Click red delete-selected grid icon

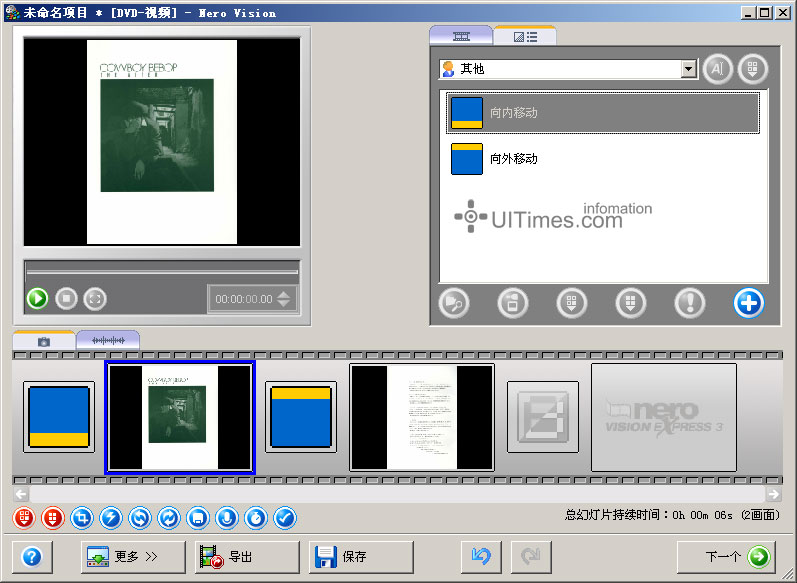[24, 518]
